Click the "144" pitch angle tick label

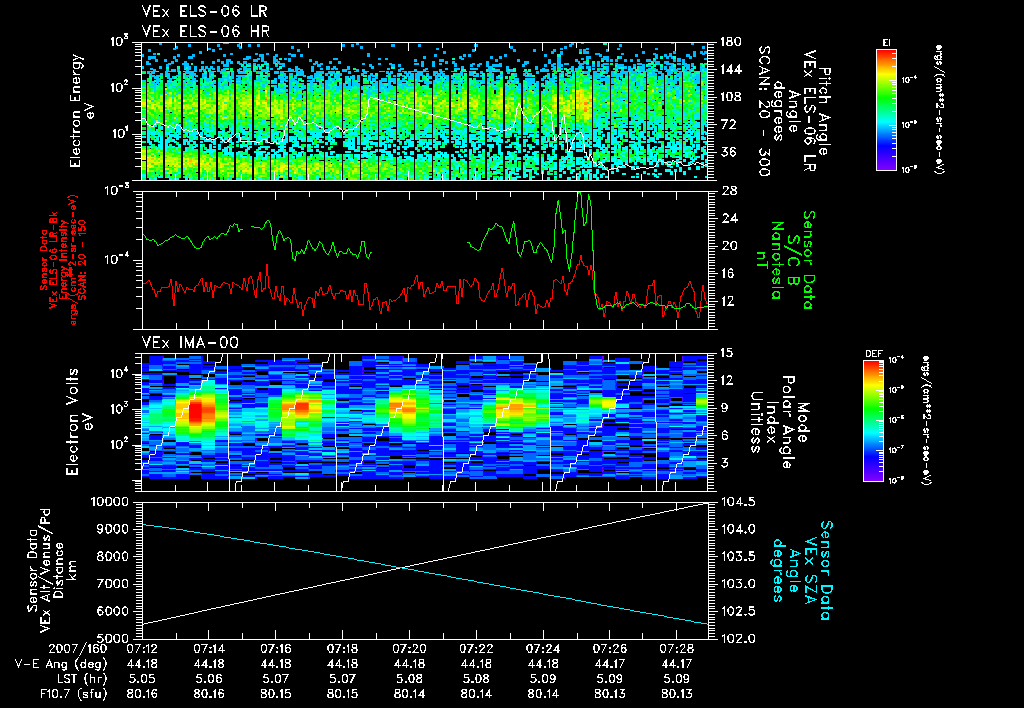[x=730, y=69]
